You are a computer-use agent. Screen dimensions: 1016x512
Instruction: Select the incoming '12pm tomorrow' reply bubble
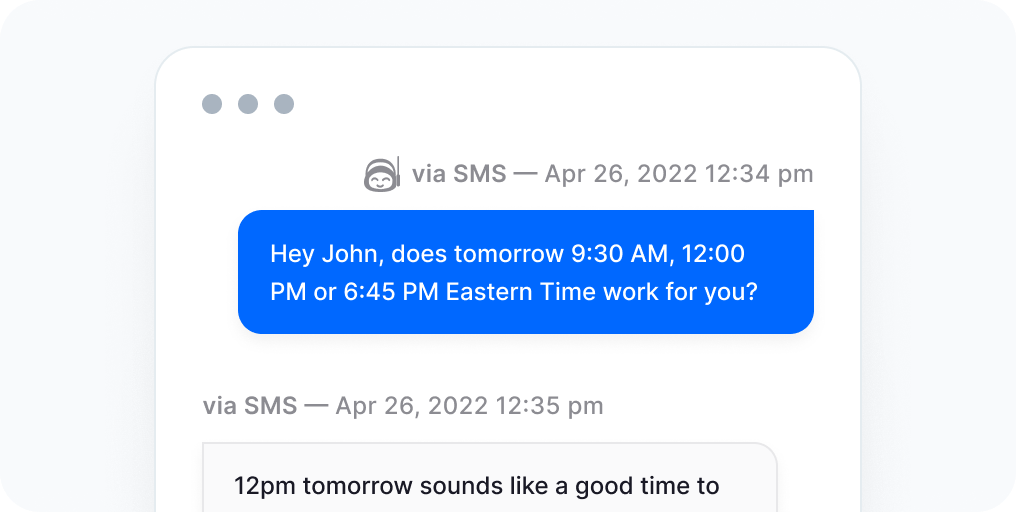(490, 478)
